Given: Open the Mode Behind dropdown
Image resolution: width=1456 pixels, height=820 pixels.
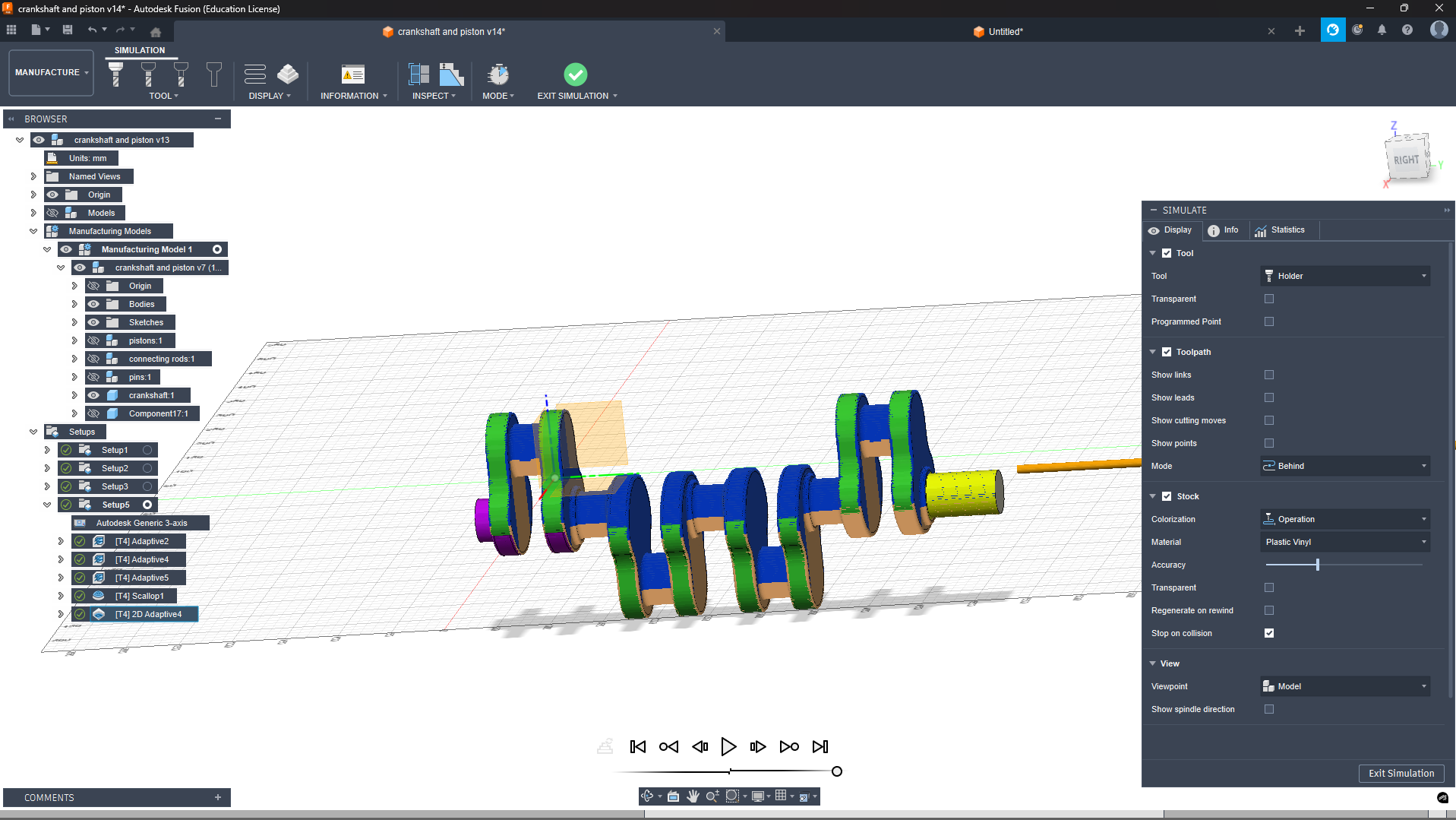Looking at the screenshot, I should [1345, 466].
